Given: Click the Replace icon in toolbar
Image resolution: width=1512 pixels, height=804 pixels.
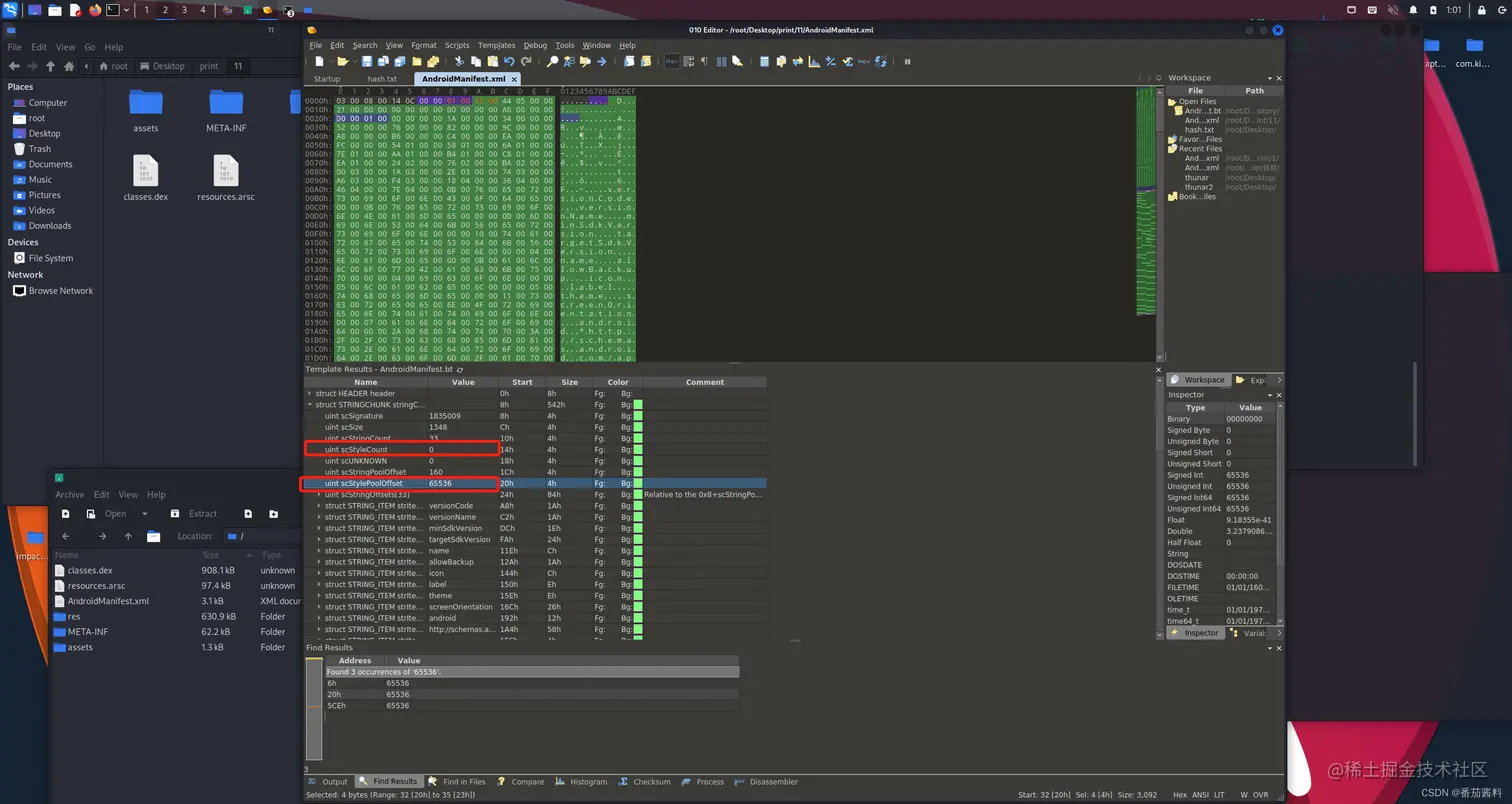Looking at the screenshot, I should click(x=569, y=61).
